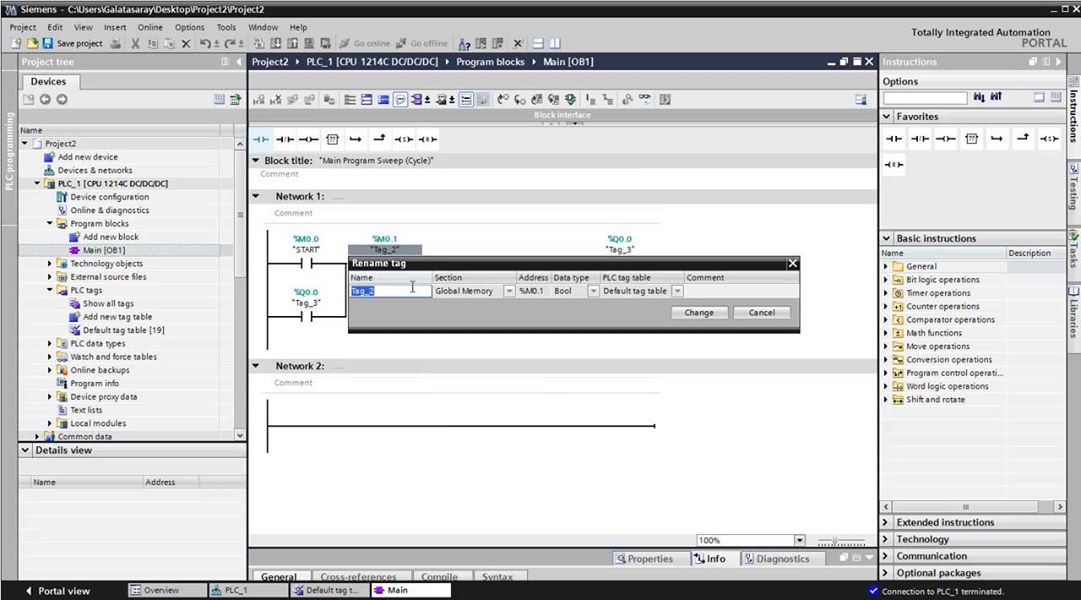Insert normally closed contact from editor favorites
This screenshot has width=1081, height=600.
pyautogui.click(x=285, y=139)
